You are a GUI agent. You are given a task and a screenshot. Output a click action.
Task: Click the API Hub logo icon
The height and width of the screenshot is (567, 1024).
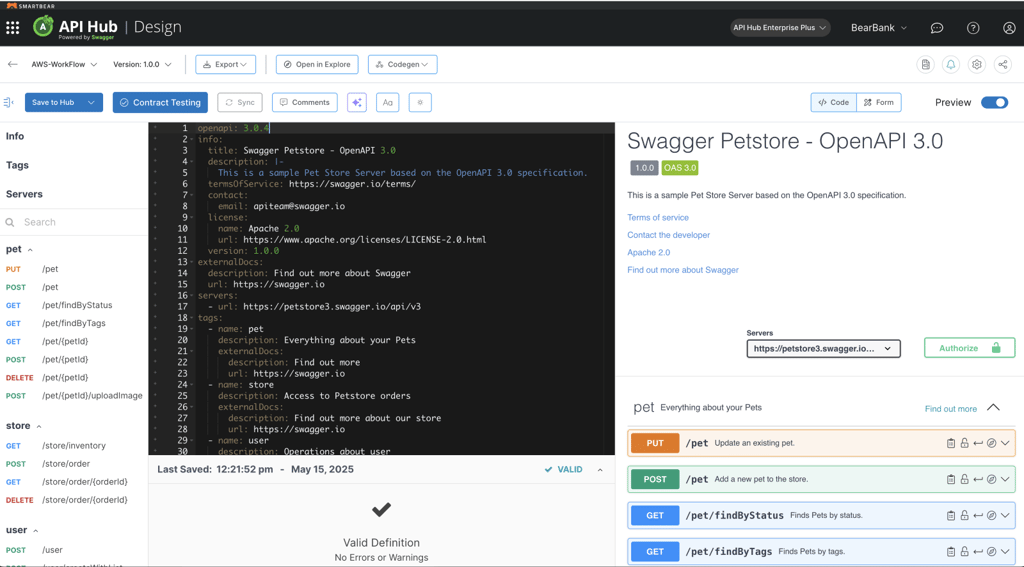tap(43, 27)
